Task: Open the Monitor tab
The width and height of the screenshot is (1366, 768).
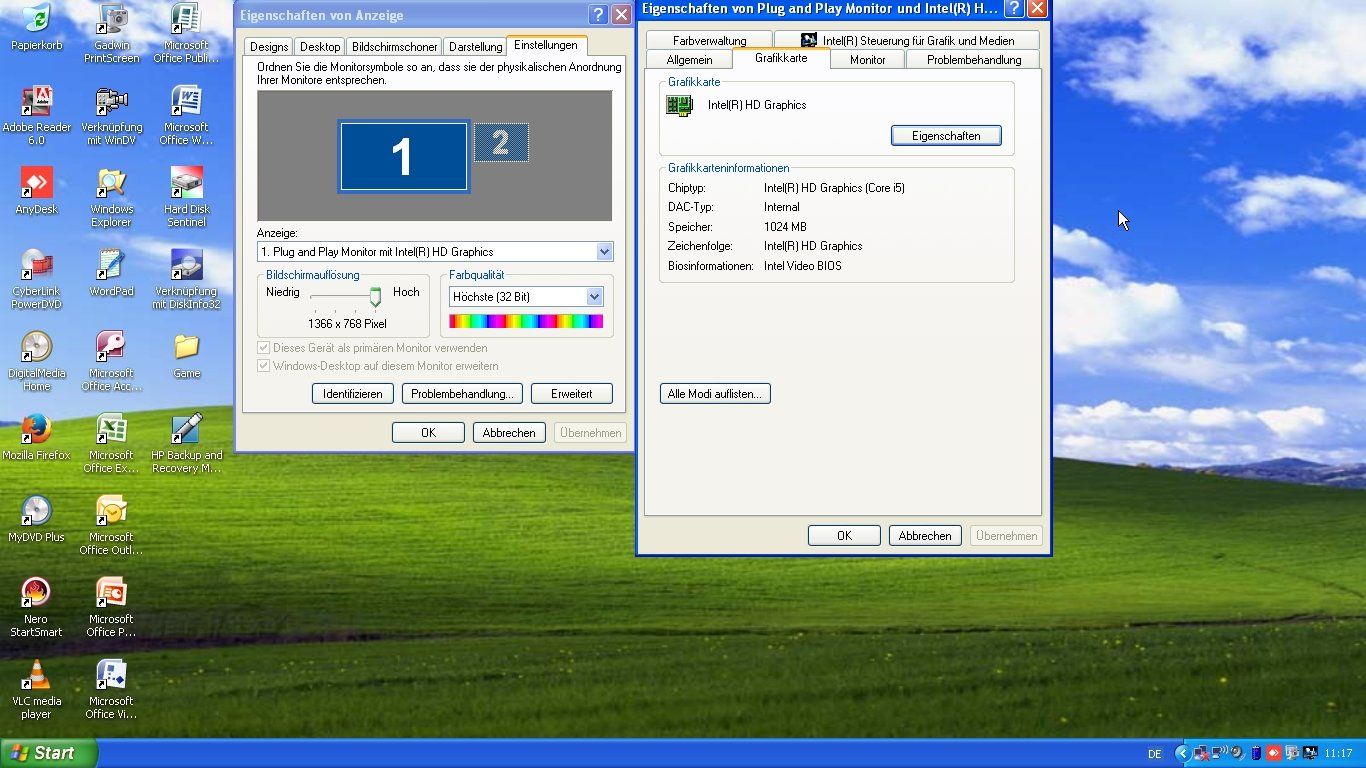Action: tap(867, 60)
